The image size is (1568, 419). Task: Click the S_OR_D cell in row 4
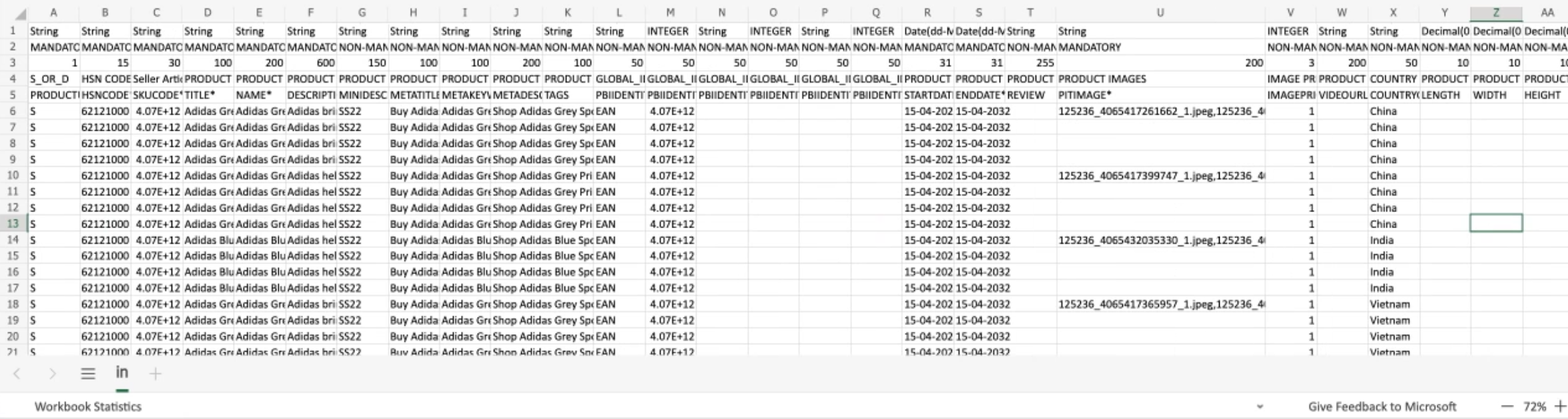coord(54,79)
